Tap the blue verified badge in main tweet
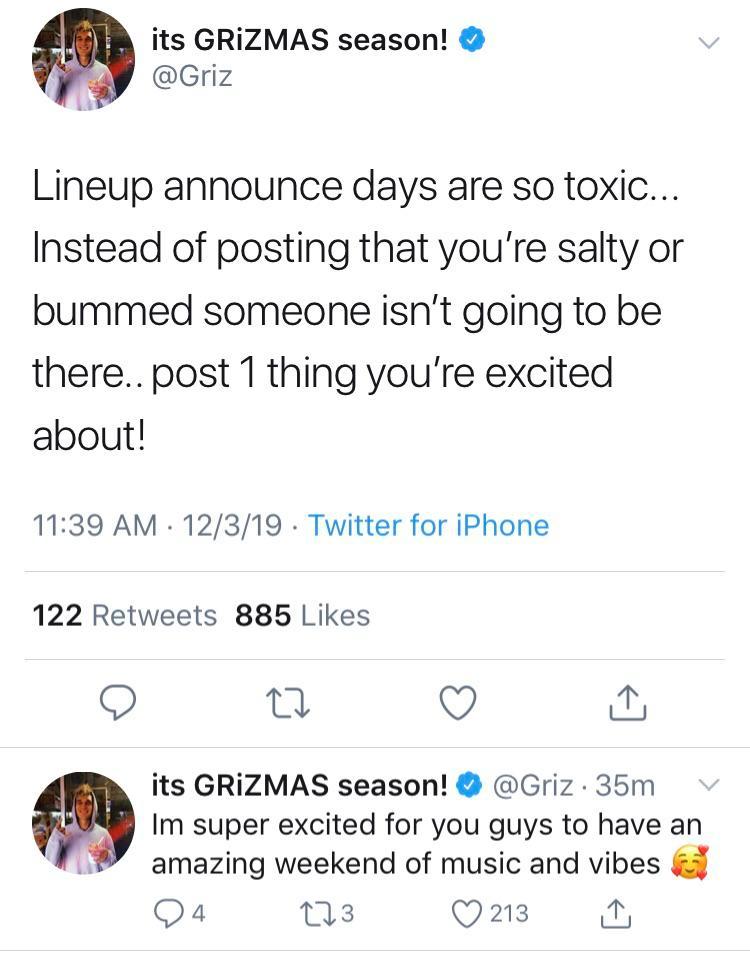Screen dimensions: 750x962 coord(472,40)
